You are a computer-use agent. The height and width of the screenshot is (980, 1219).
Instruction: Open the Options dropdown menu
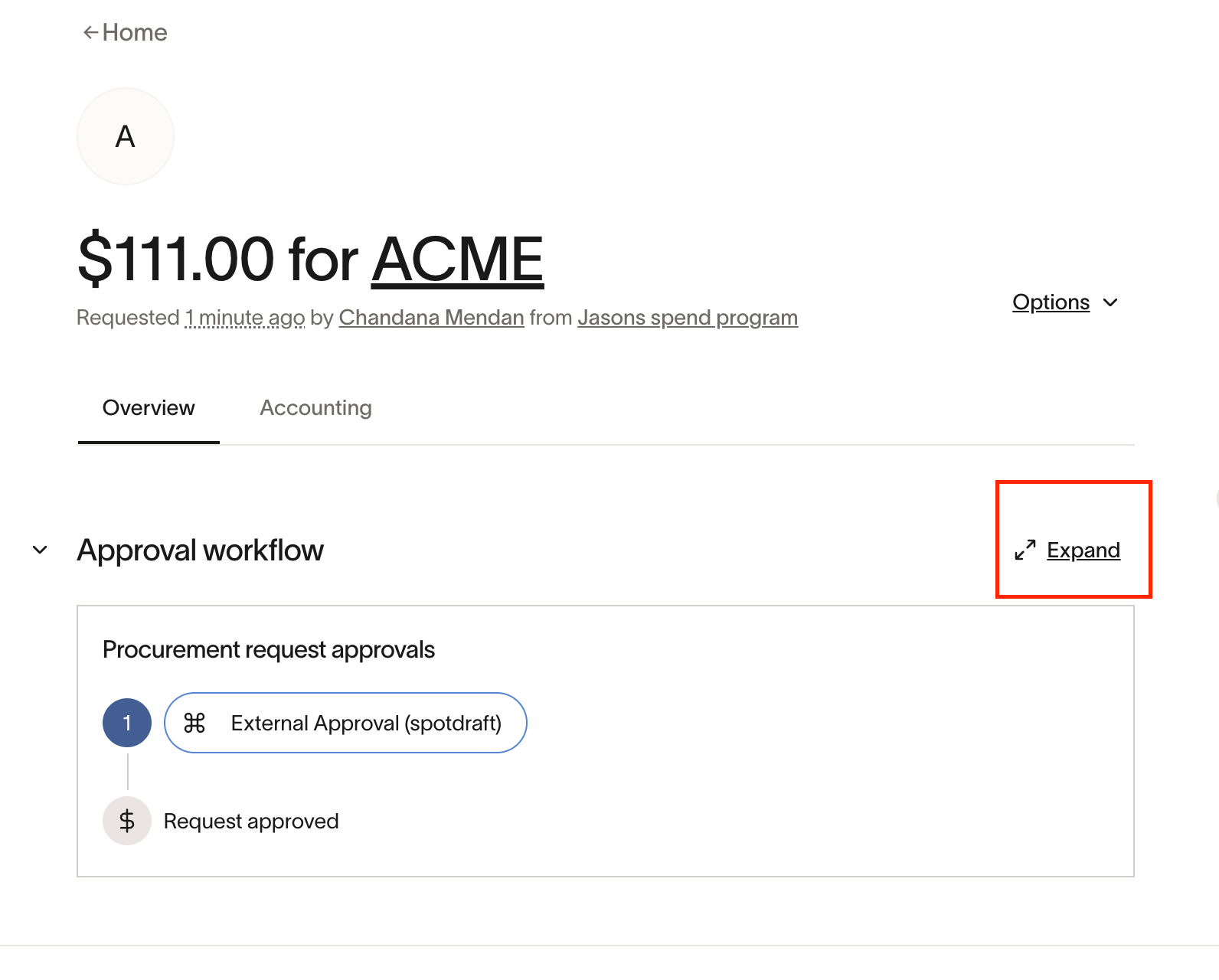1051,302
